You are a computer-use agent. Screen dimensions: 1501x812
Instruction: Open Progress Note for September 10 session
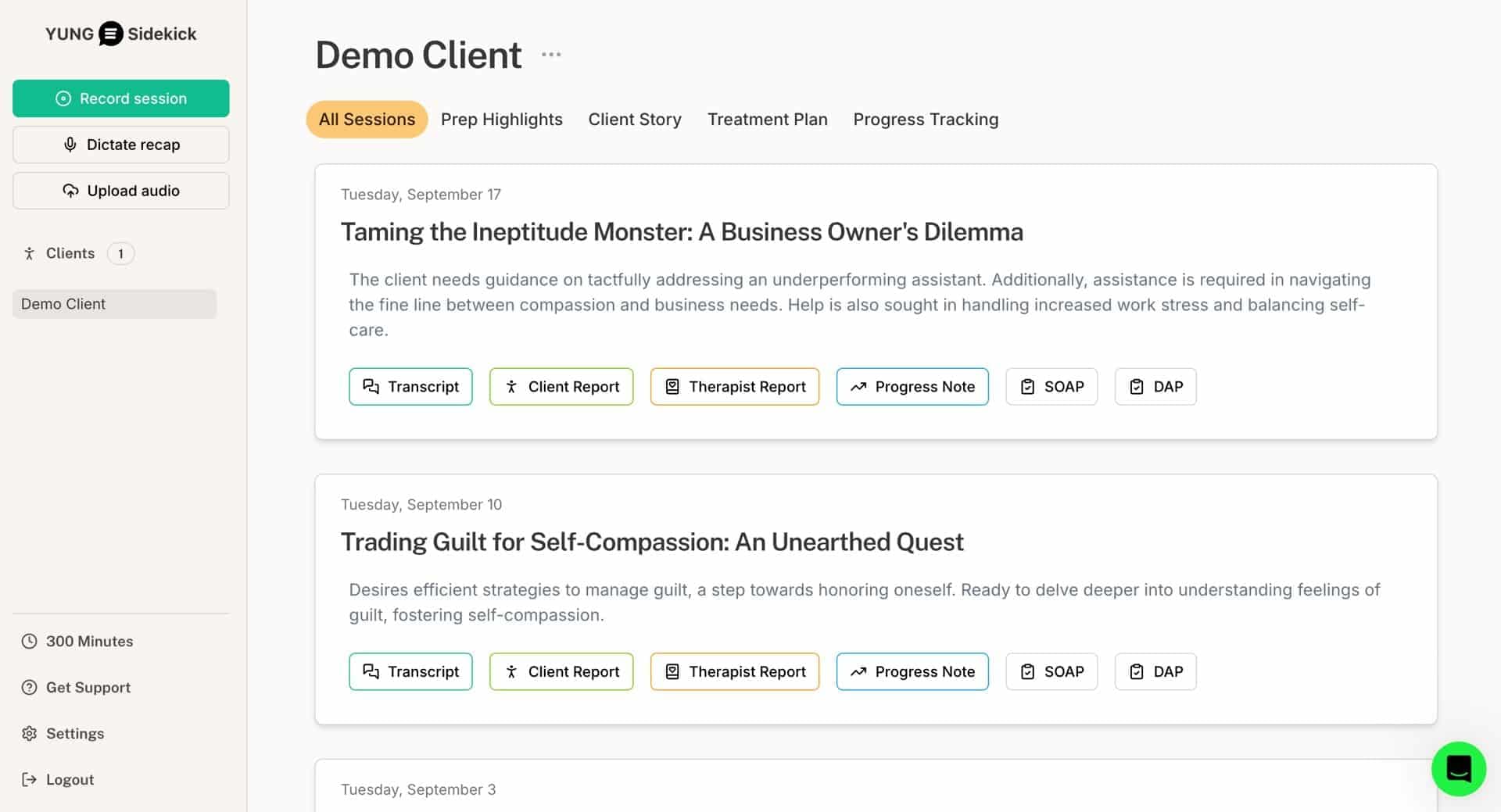[x=912, y=672]
